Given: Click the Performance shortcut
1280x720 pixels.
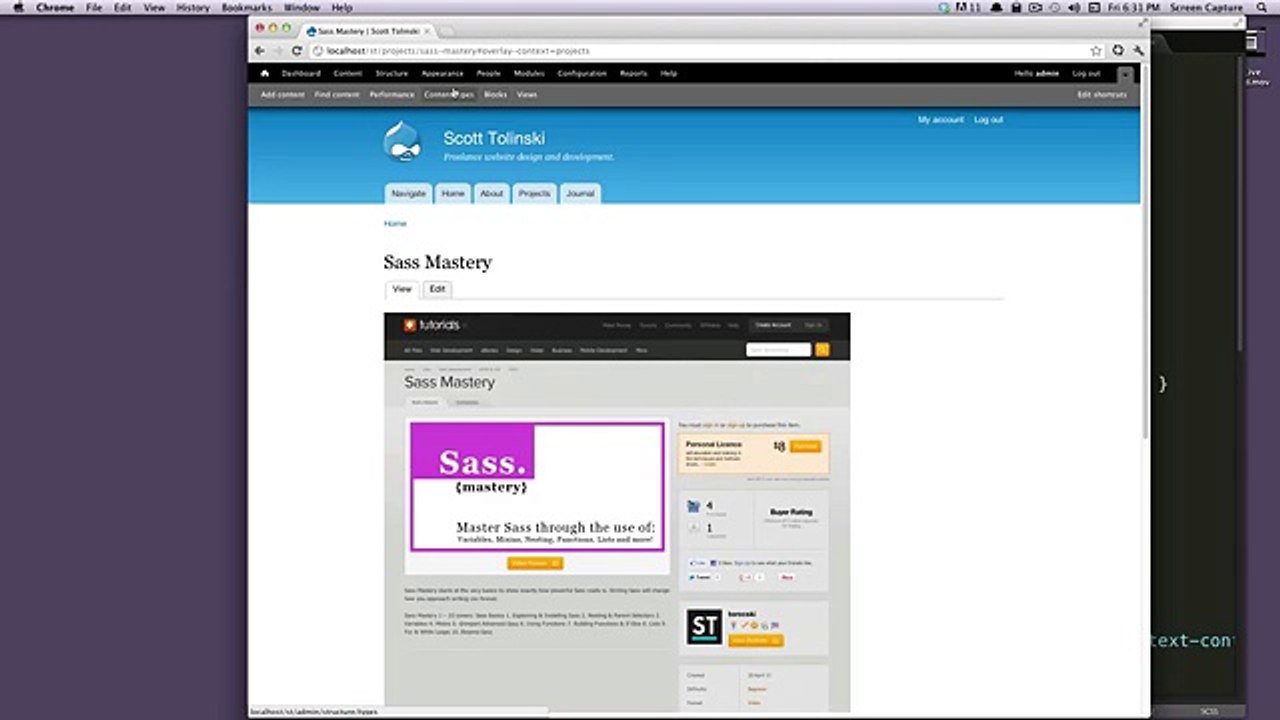Looking at the screenshot, I should click(x=392, y=95).
